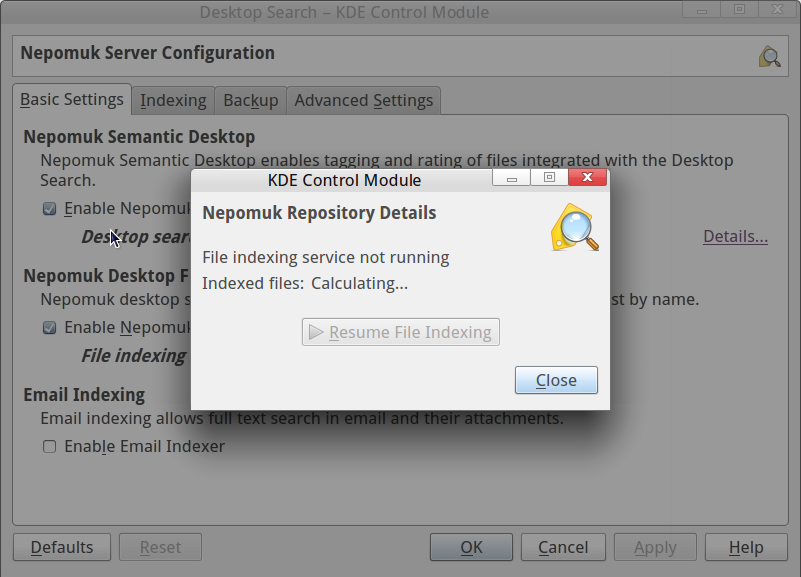Open the Backup tab

point(250,100)
